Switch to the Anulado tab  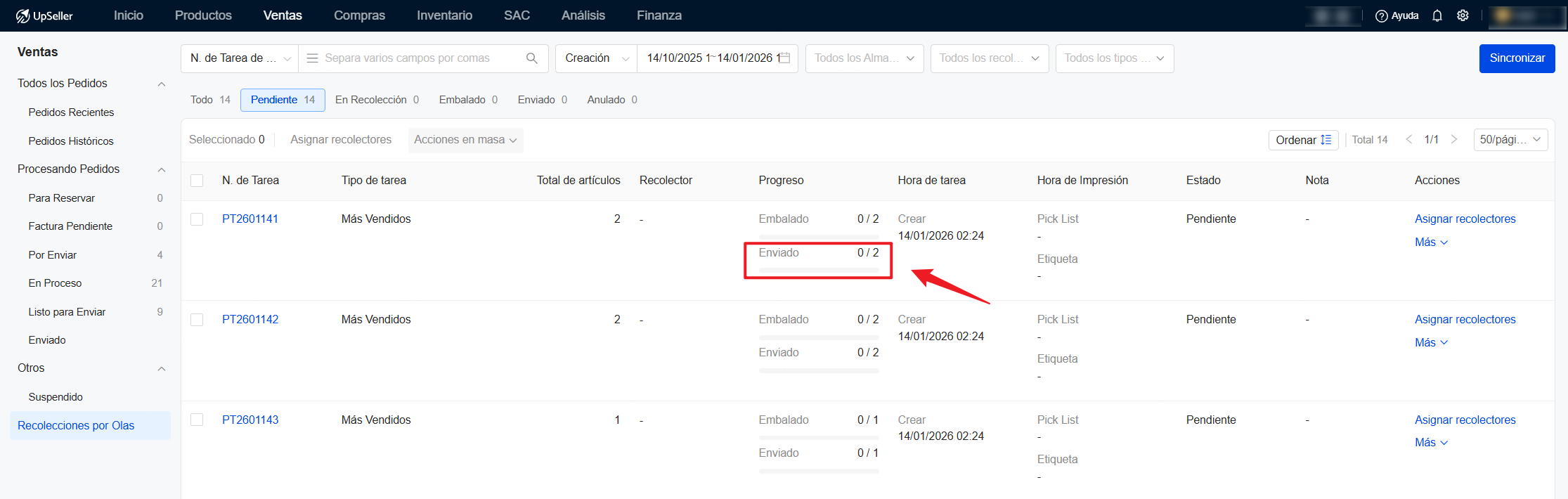(x=612, y=100)
